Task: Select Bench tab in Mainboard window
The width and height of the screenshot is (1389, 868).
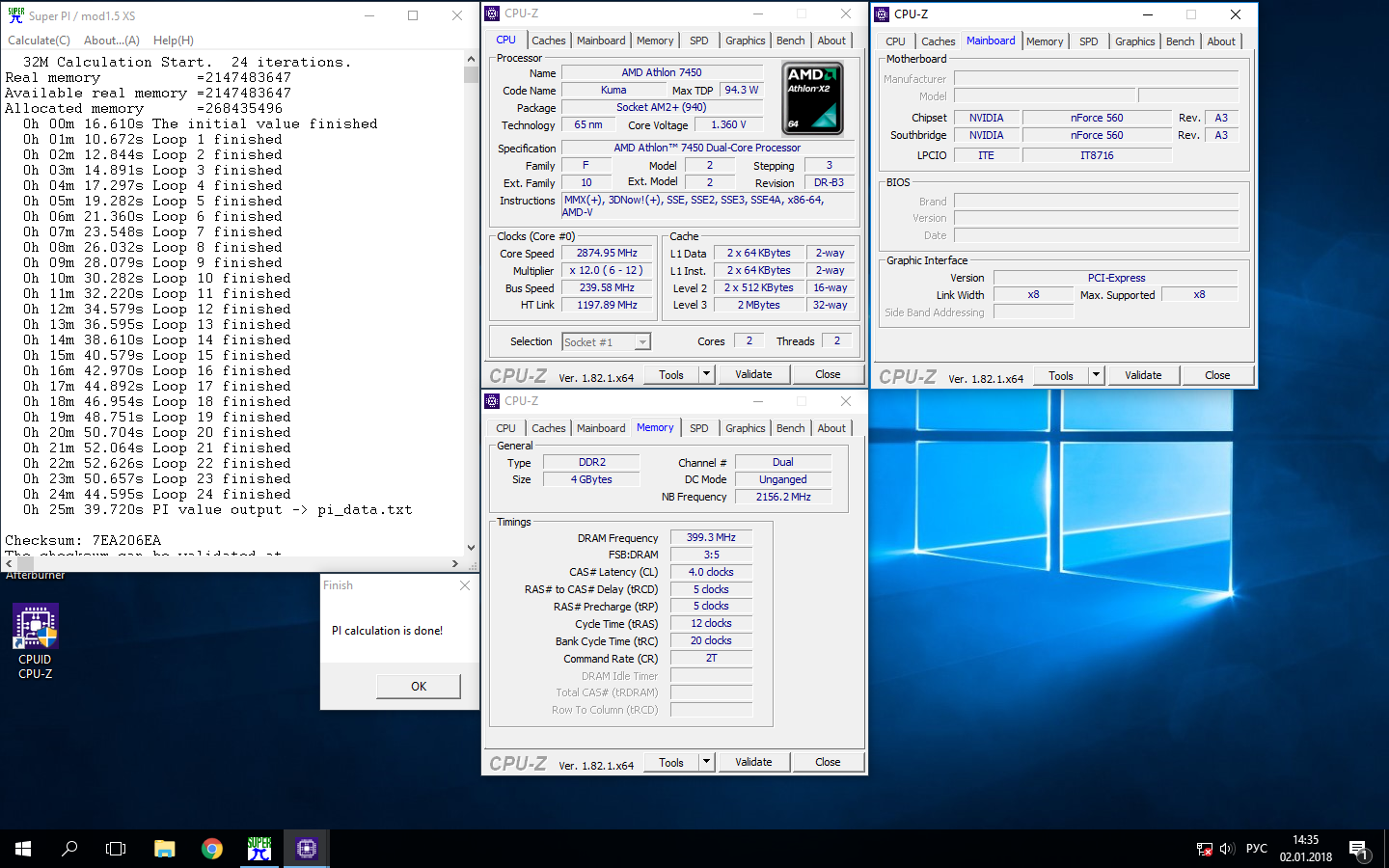Action: (1180, 41)
